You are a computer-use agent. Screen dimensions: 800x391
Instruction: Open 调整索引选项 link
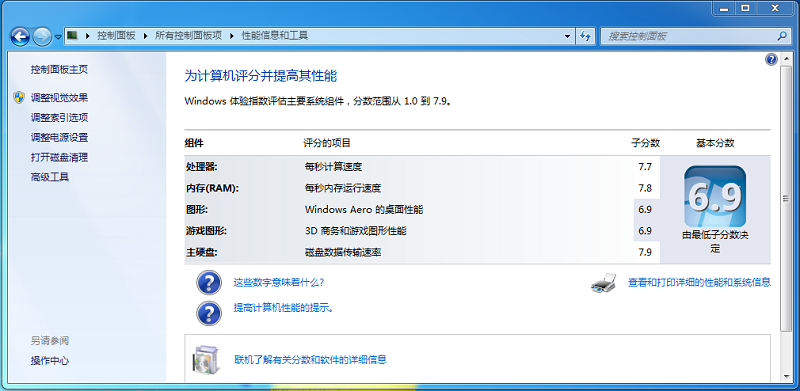(59, 117)
